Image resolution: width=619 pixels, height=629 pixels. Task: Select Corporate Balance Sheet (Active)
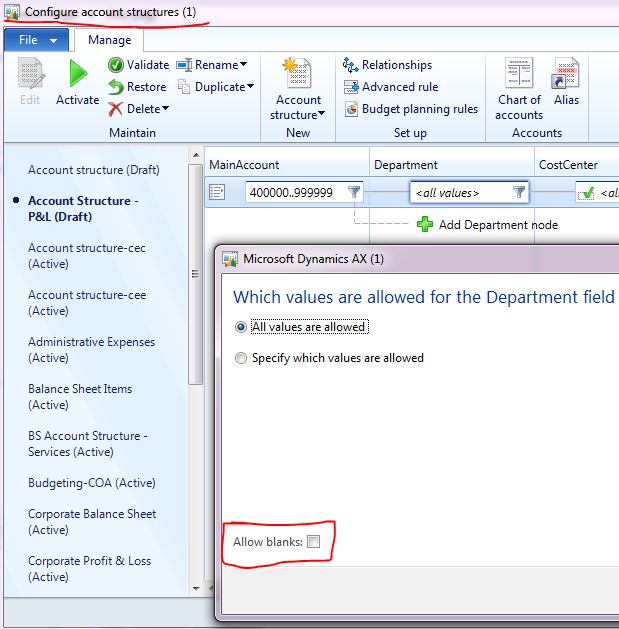[x=92, y=522]
